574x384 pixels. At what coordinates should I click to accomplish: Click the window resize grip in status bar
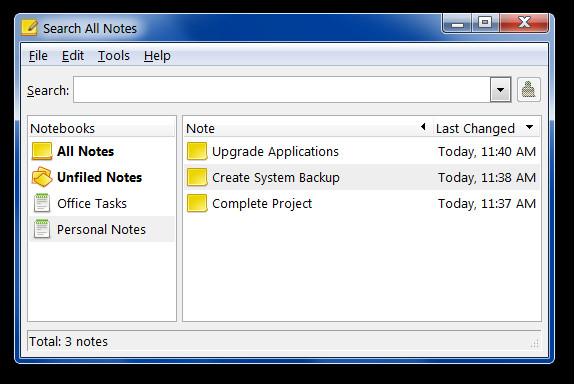[534, 343]
